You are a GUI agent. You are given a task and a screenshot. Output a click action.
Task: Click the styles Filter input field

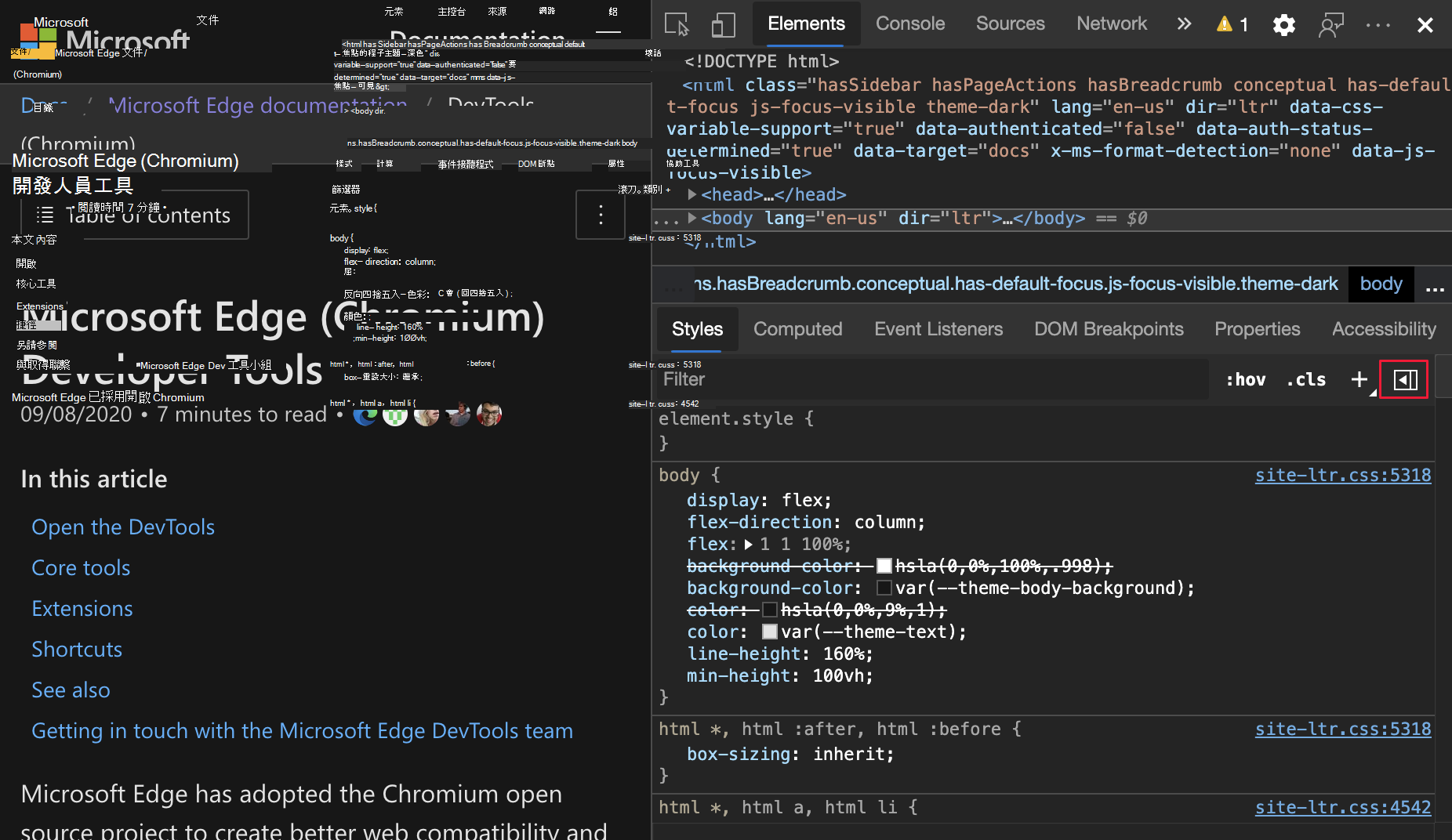point(933,380)
